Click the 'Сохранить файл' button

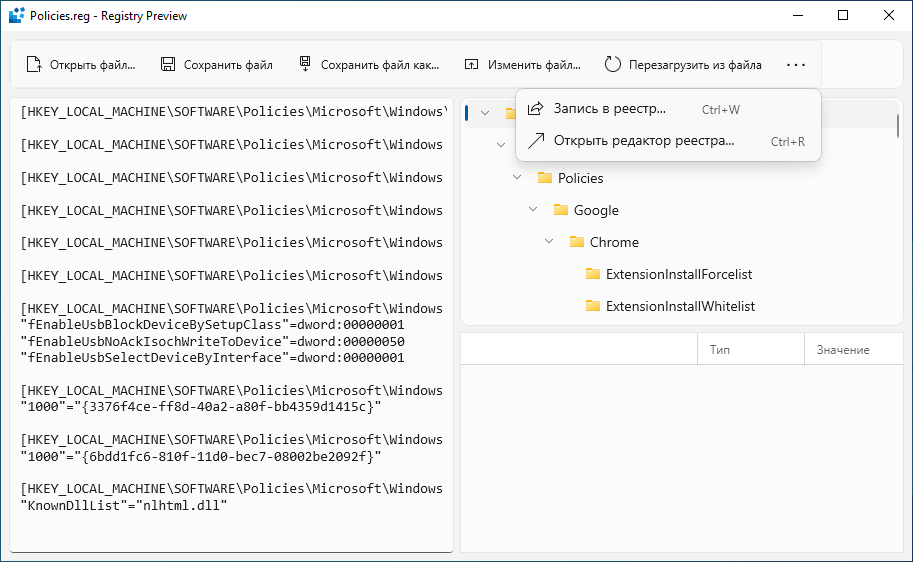click(x=217, y=65)
